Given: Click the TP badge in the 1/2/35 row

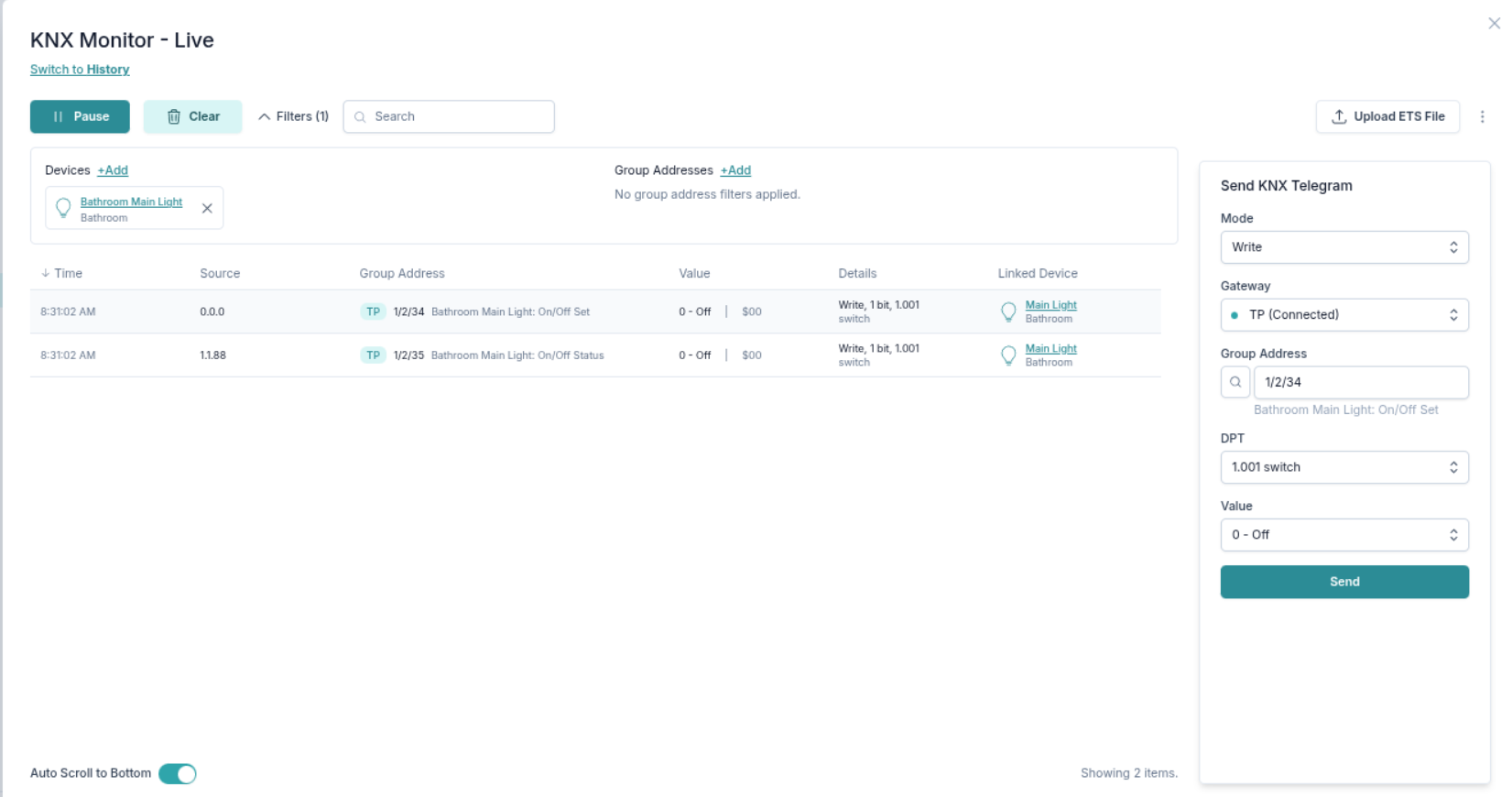Looking at the screenshot, I should pyautogui.click(x=373, y=355).
